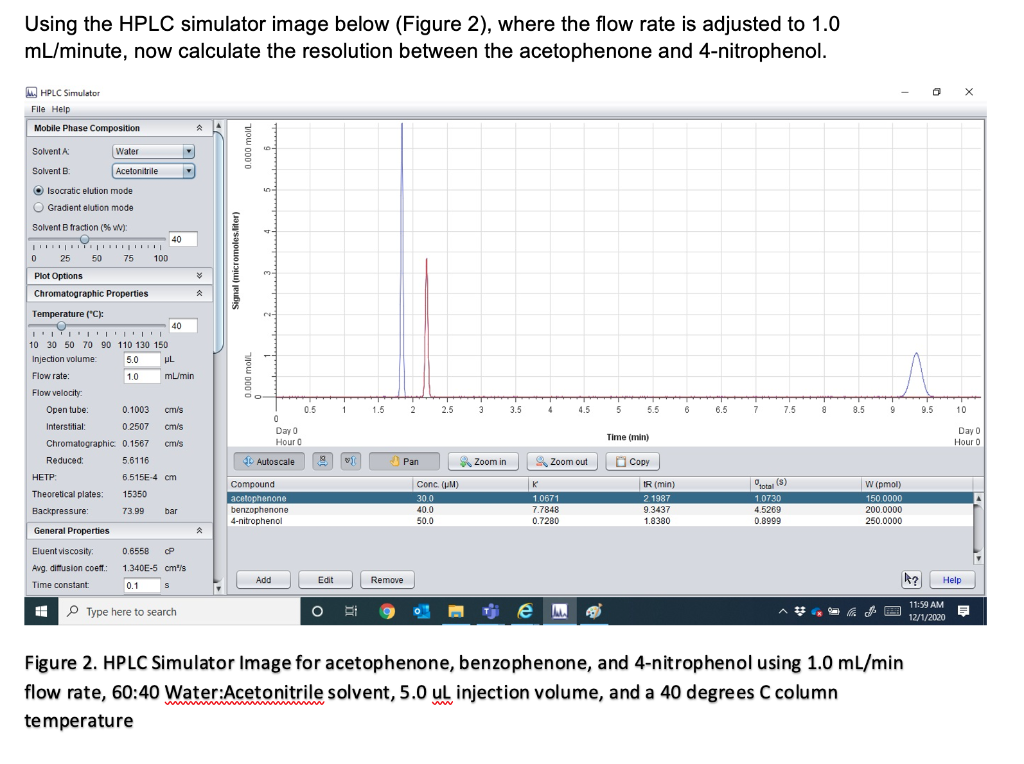This screenshot has width=1024, height=764.
Task: Add a new compound with the Add button
Action: [x=263, y=579]
